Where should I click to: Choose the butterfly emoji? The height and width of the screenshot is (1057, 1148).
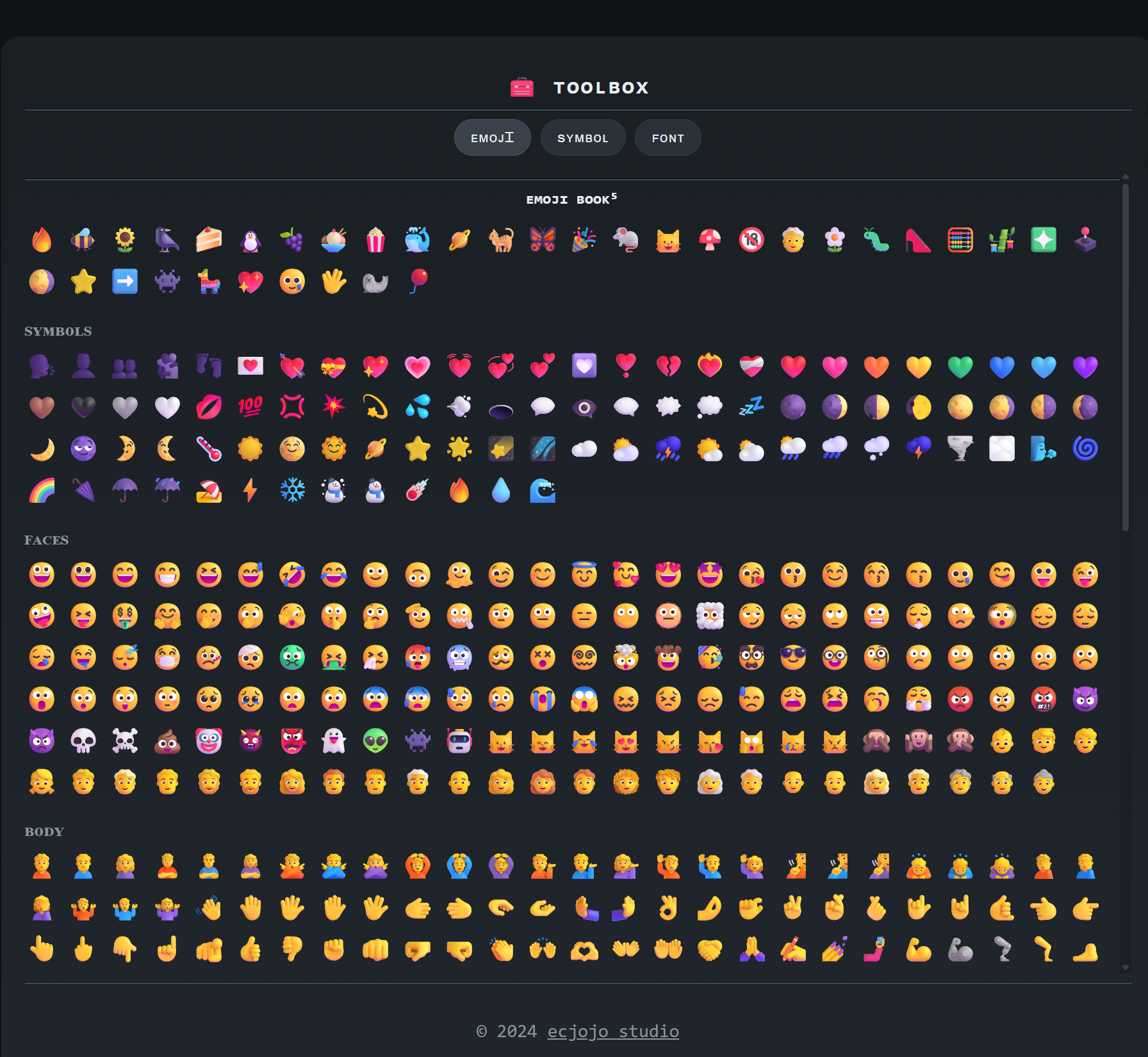coord(543,240)
